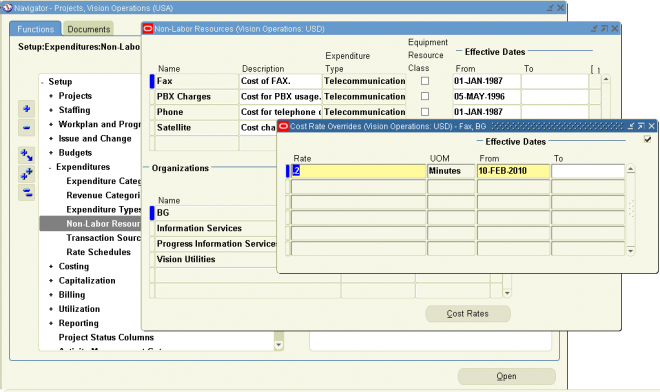Click scroll down arrow in Cost Rate Overrides

pos(631,251)
